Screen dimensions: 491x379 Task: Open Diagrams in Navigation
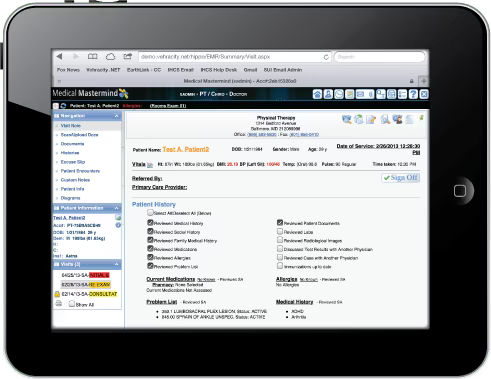tap(70, 198)
